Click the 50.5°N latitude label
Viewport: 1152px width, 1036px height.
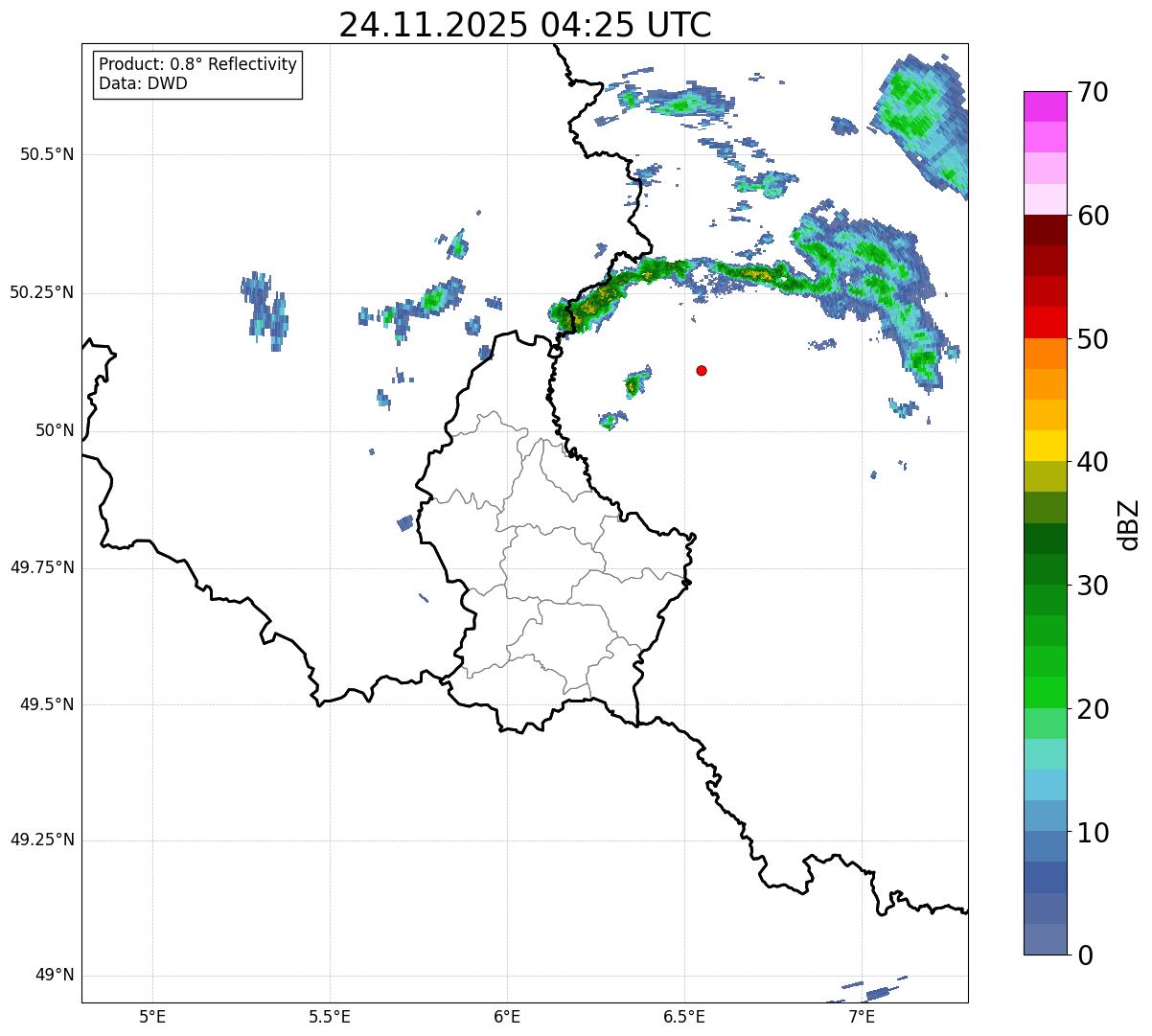coord(47,154)
